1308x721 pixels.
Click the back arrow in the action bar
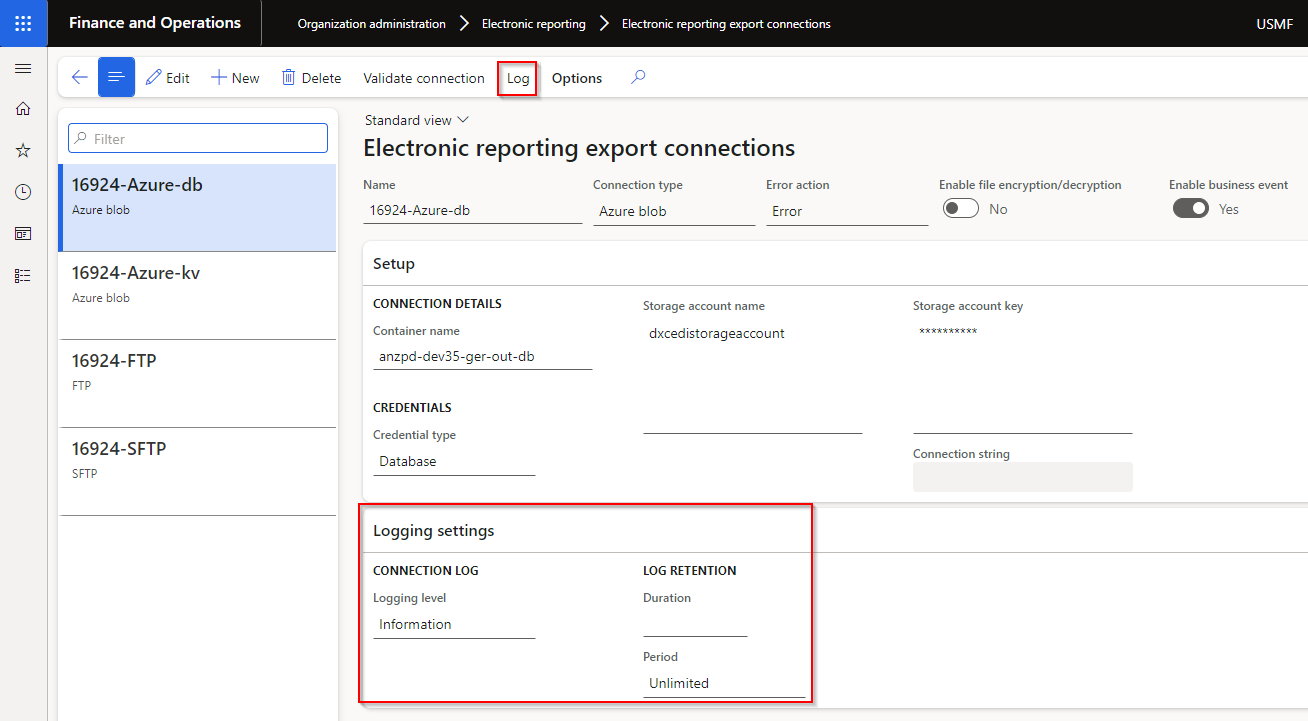(x=80, y=78)
